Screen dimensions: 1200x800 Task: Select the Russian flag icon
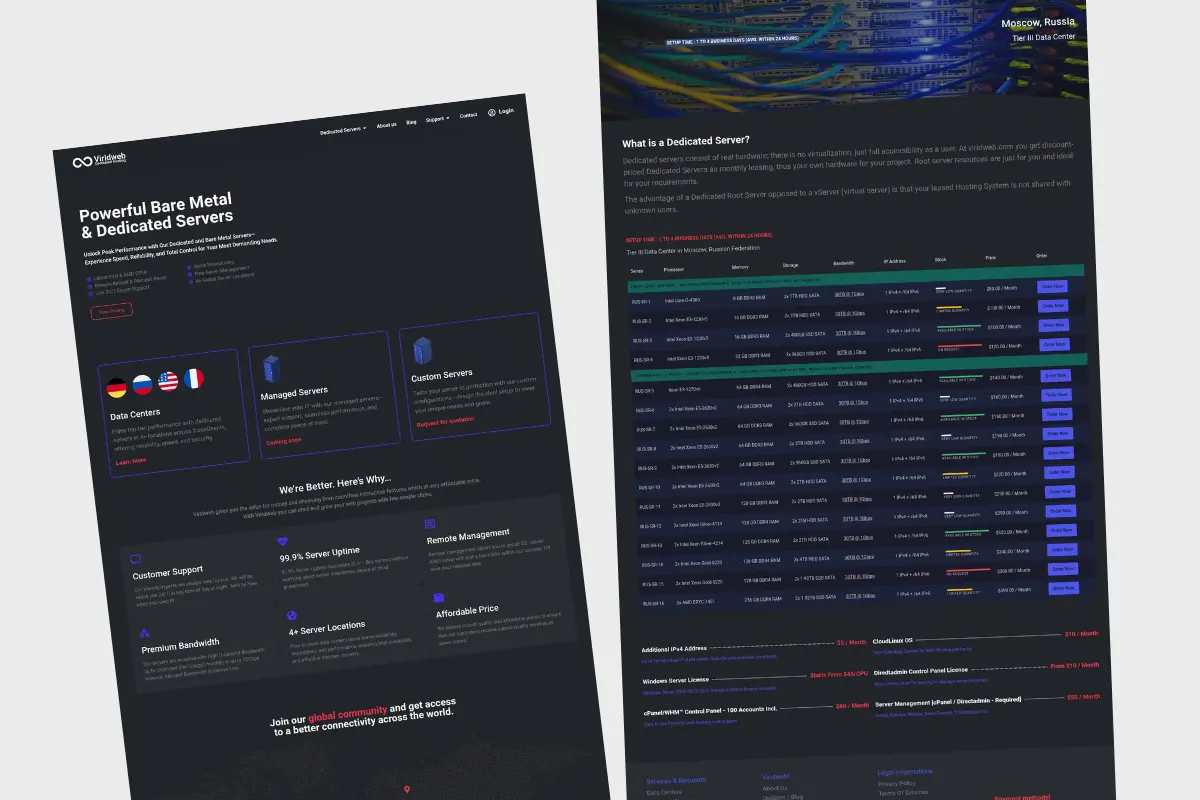(x=142, y=384)
